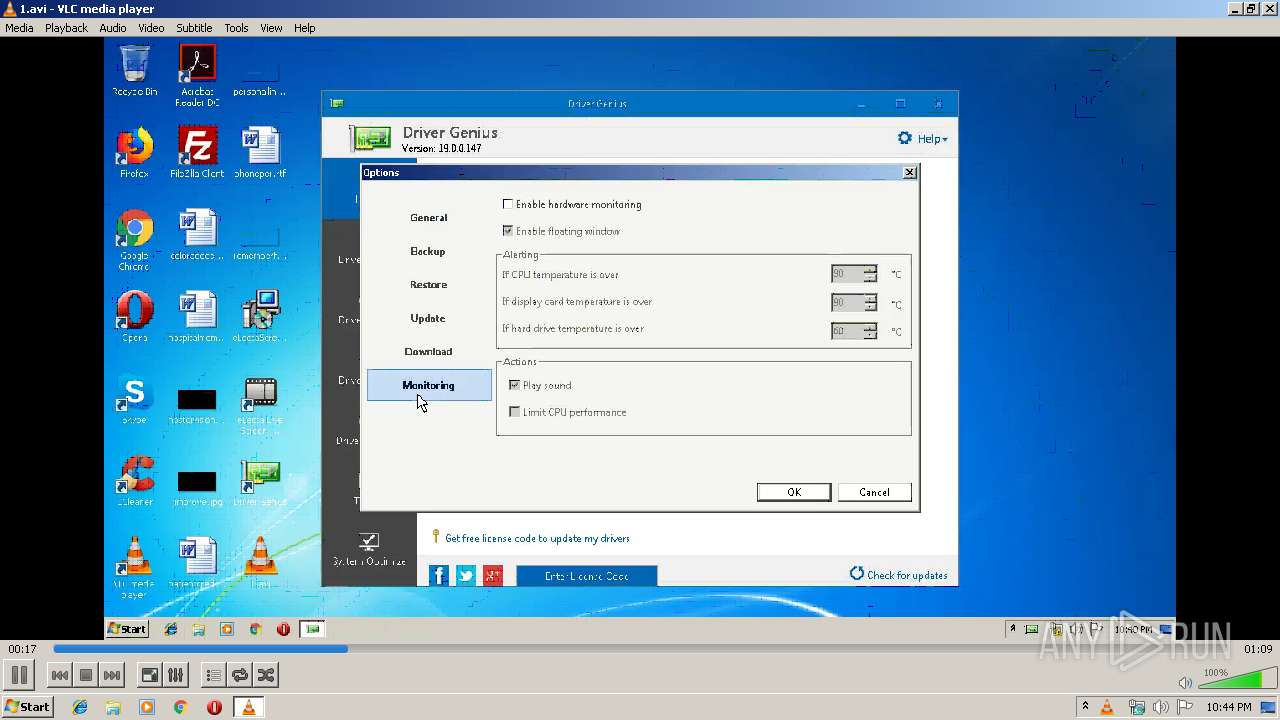Image resolution: width=1280 pixels, height=720 pixels.
Task: Click the hard drive temperature value field
Action: click(x=847, y=331)
